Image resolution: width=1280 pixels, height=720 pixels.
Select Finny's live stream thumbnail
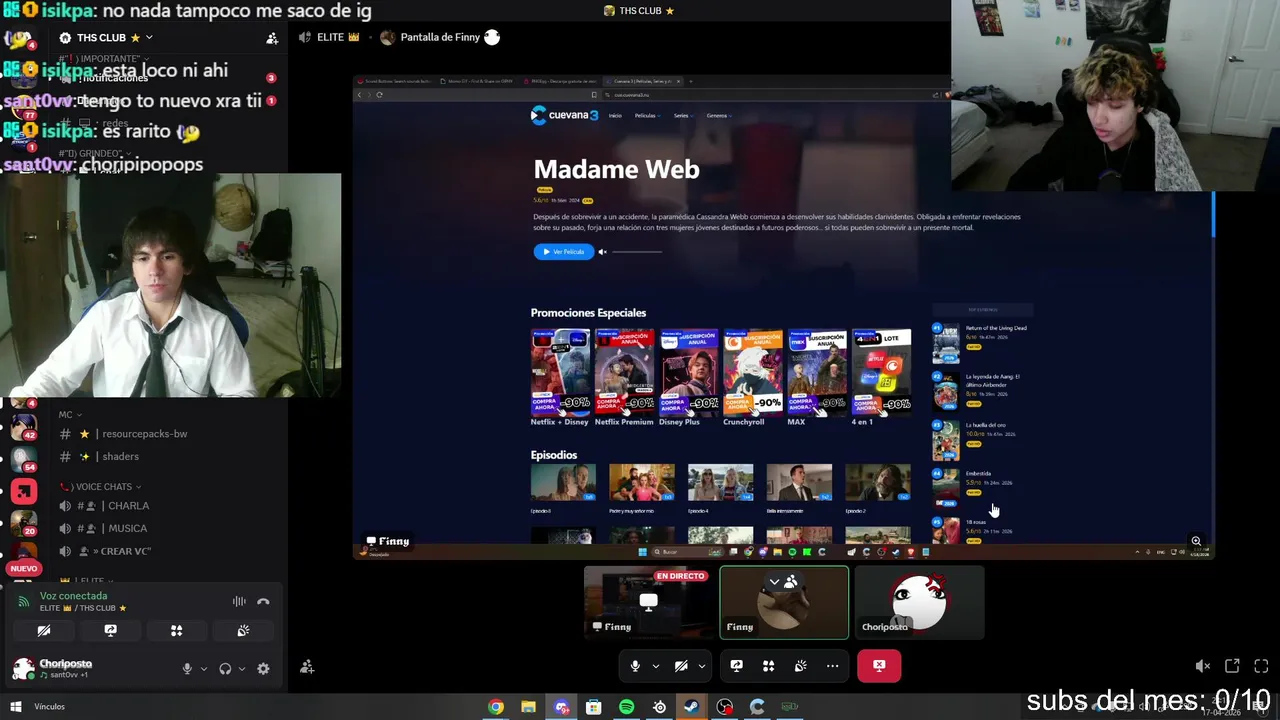(x=649, y=602)
